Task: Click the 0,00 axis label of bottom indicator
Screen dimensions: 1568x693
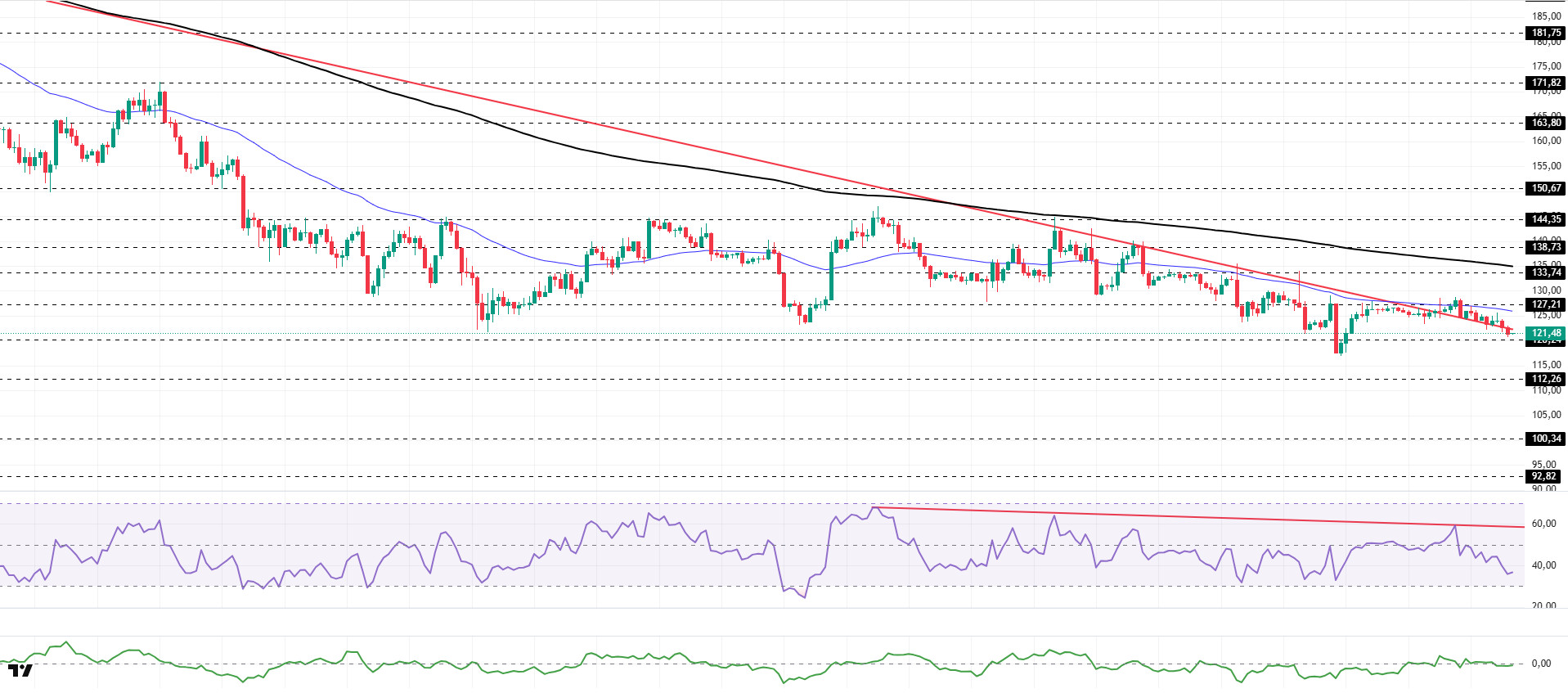Action: [x=1540, y=664]
